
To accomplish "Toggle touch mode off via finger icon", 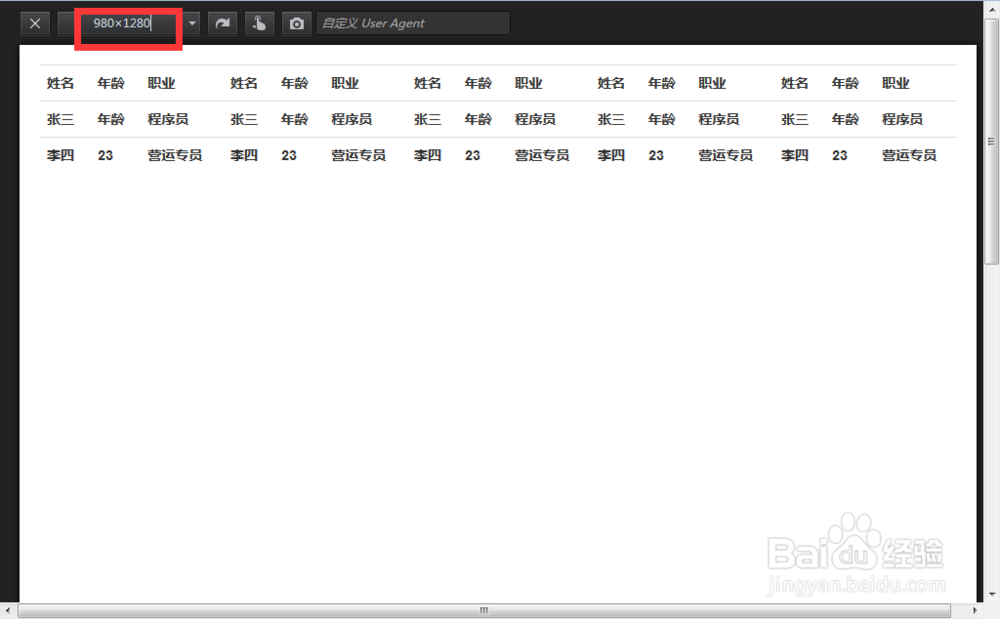I will (x=259, y=23).
